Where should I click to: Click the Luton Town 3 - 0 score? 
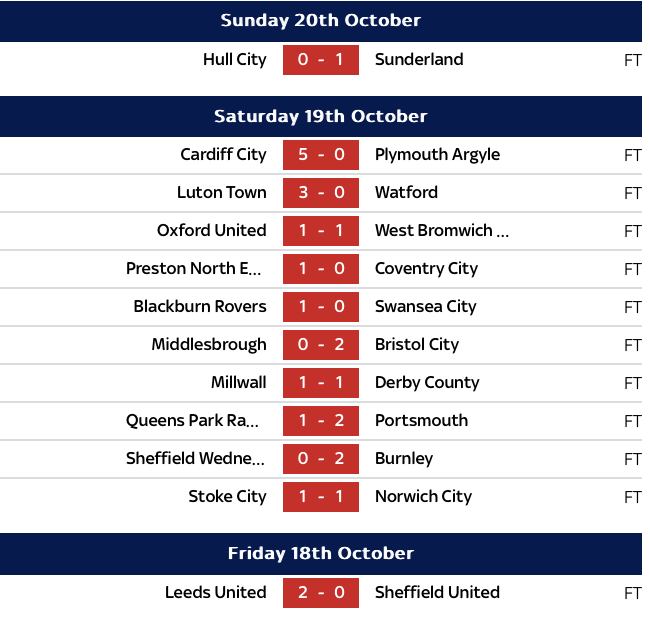[x=320, y=193]
